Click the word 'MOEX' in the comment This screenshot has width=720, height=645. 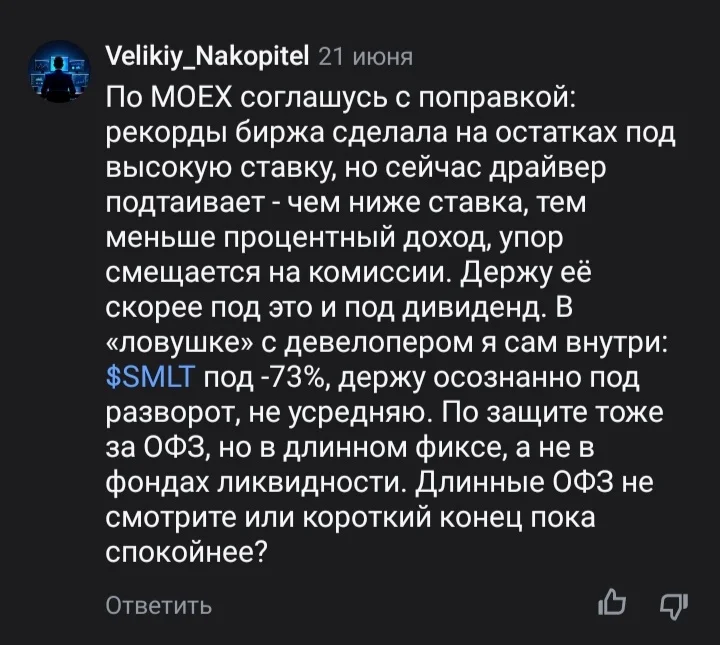[191, 99]
